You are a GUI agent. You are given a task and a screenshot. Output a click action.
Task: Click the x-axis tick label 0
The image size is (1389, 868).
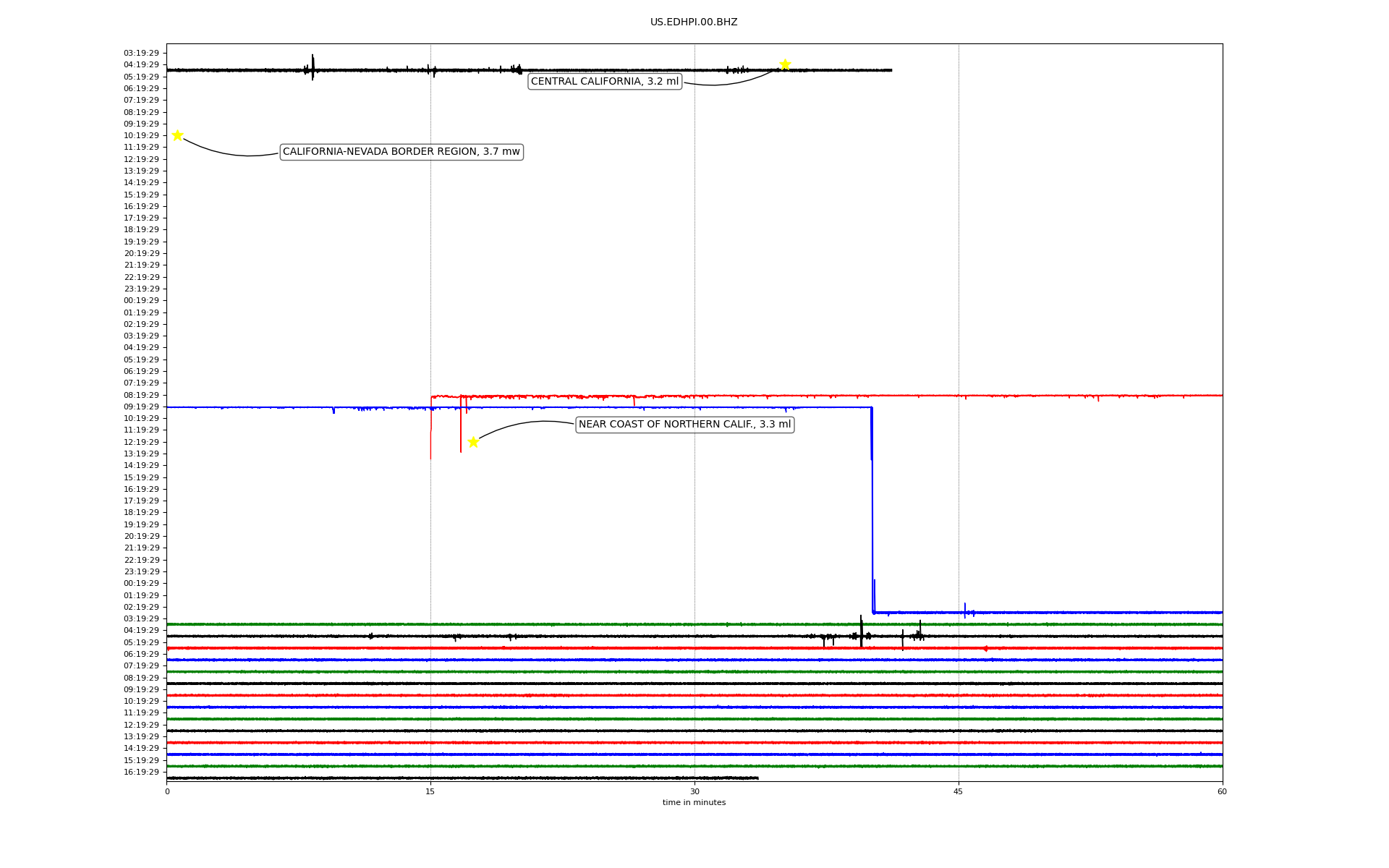(x=167, y=791)
